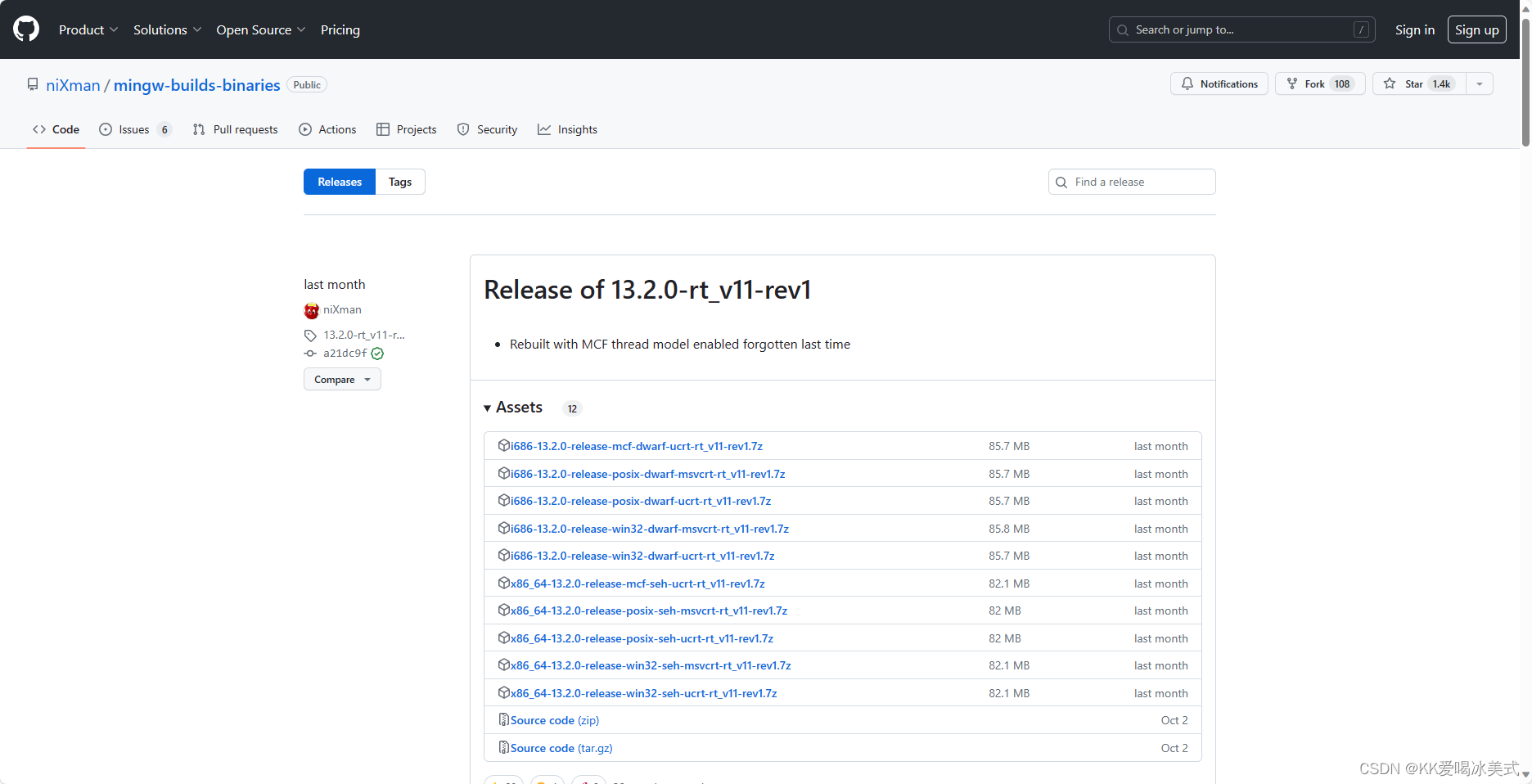Click the zip file icon beside Source code (tar.gz)
This screenshot has height=784, width=1532.
(x=504, y=748)
